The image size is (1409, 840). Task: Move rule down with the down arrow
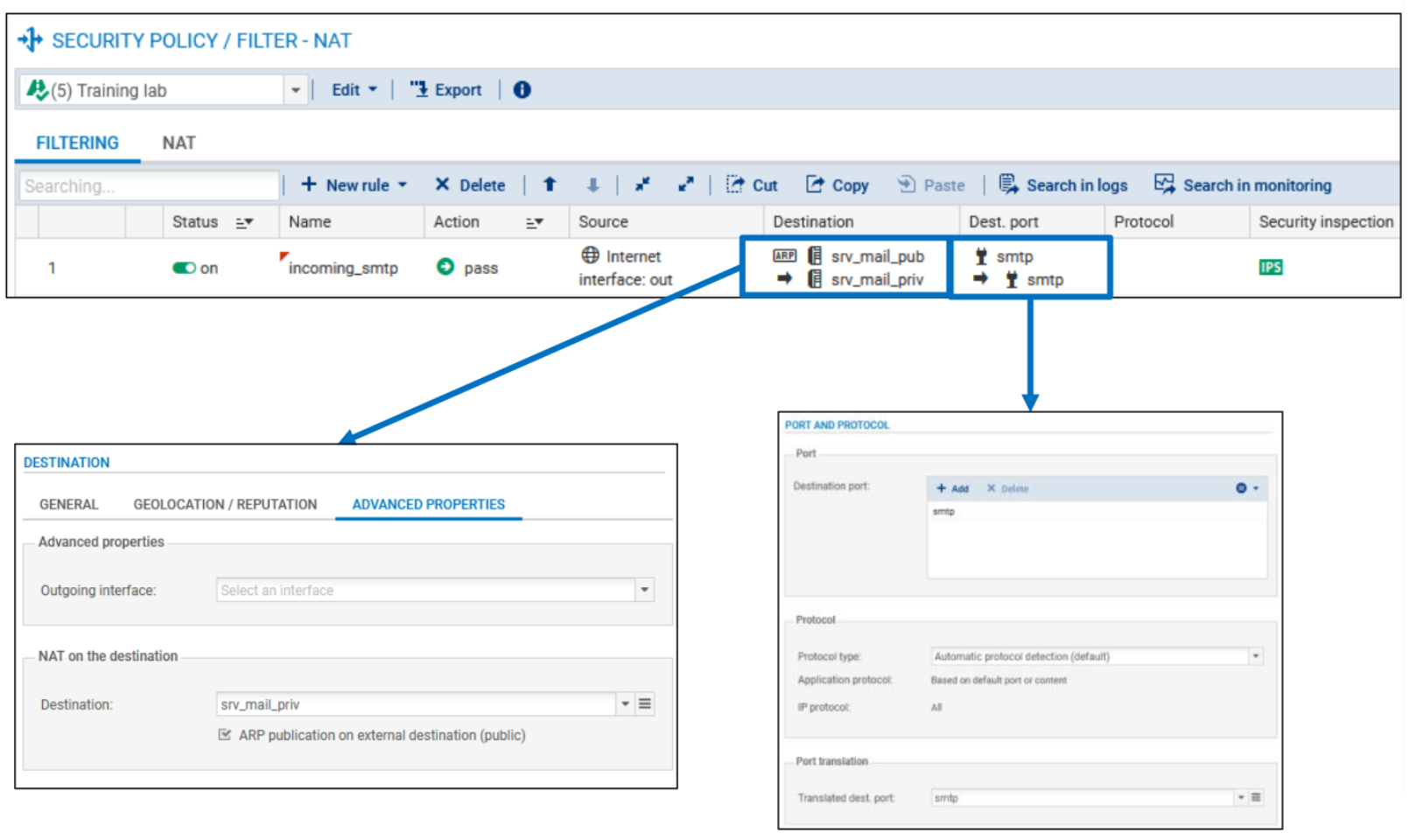pos(592,185)
